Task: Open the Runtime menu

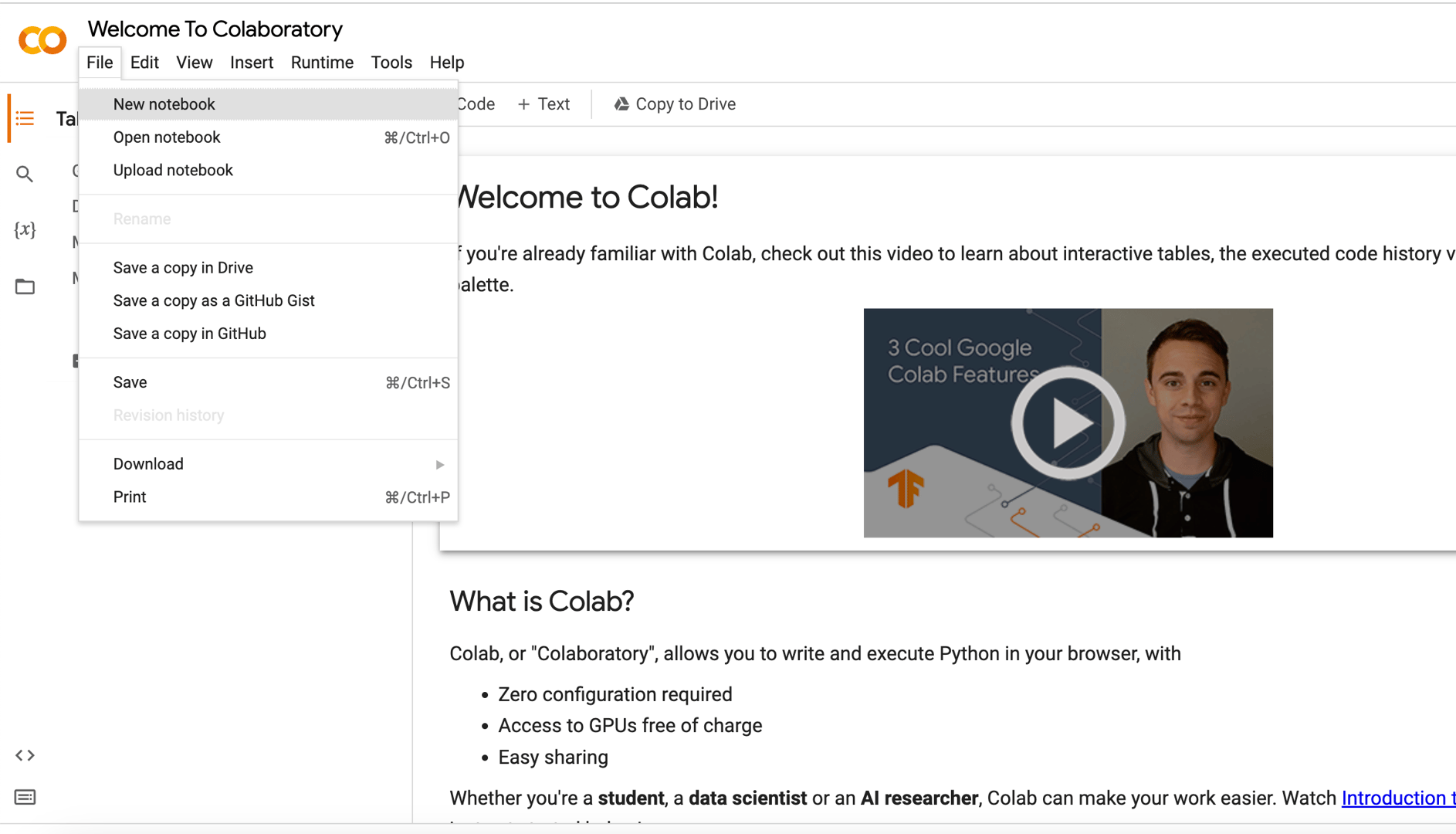Action: pos(322,63)
